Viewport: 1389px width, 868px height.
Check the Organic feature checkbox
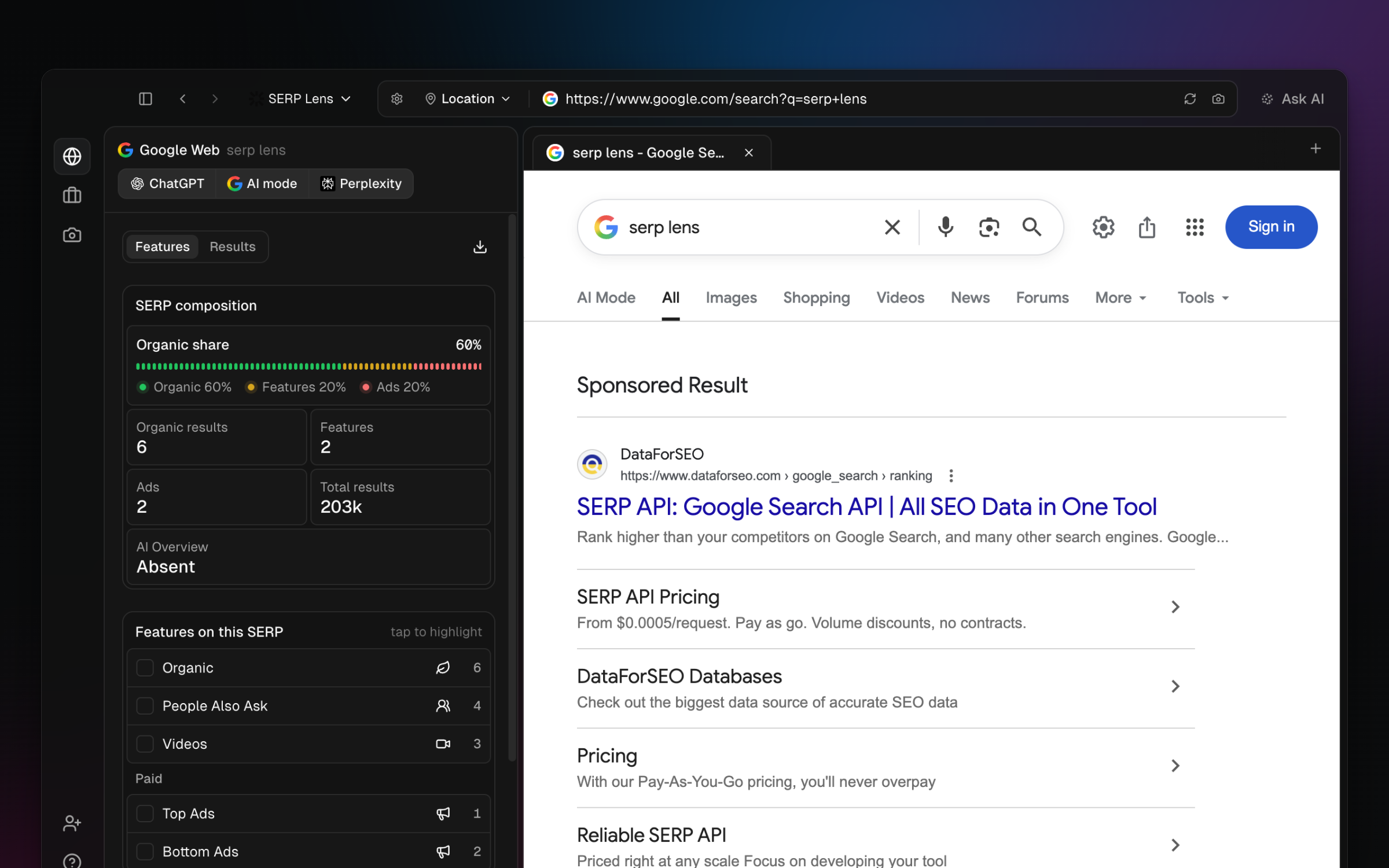pyautogui.click(x=145, y=668)
